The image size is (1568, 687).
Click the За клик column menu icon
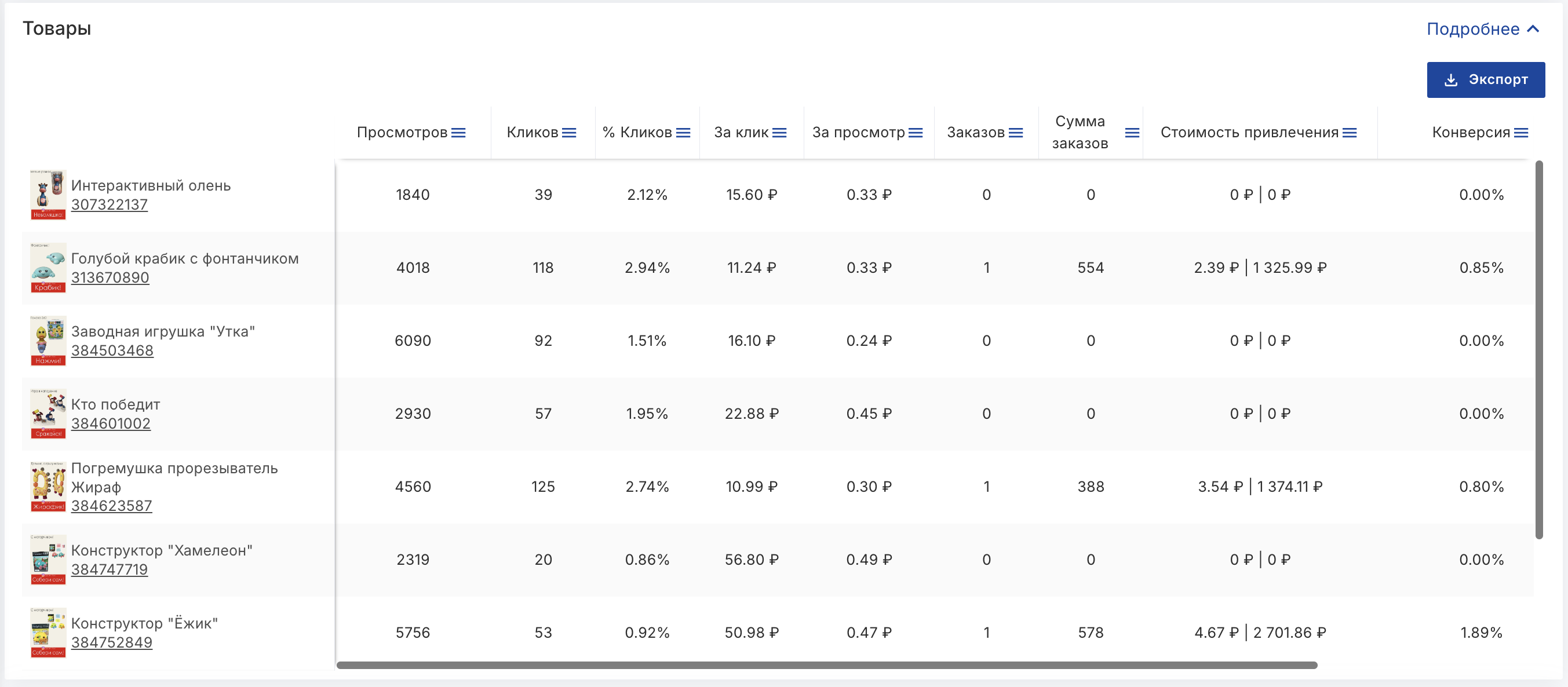[x=779, y=133]
